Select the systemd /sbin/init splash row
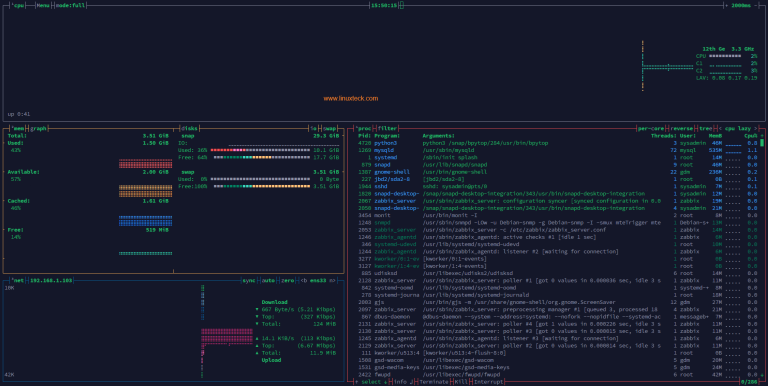The width and height of the screenshot is (768, 386). point(557,158)
